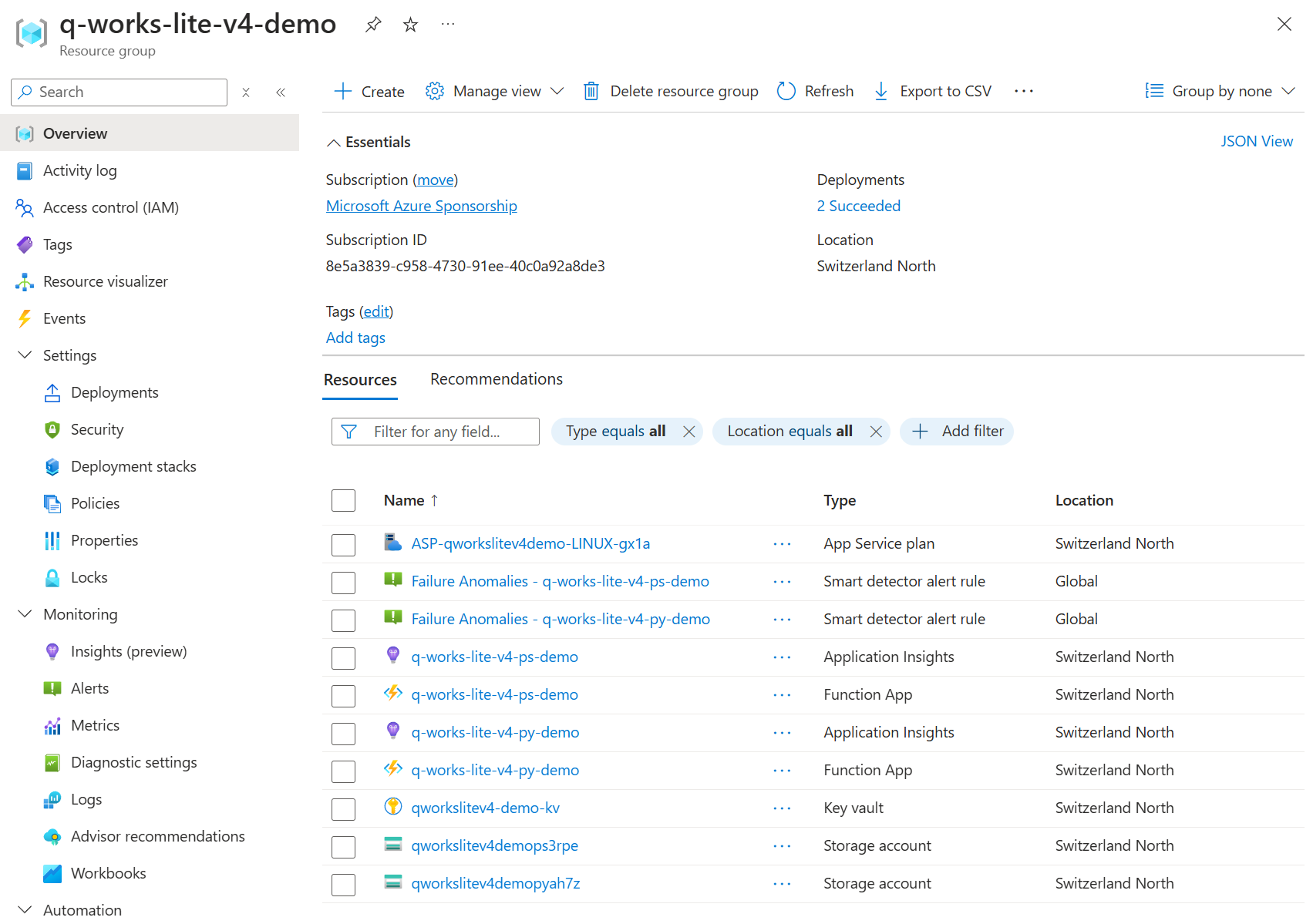
Task: Open Properties under Settings
Action: [x=105, y=540]
